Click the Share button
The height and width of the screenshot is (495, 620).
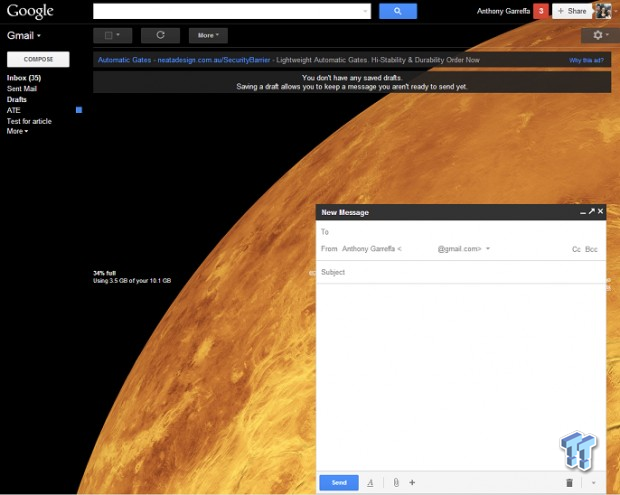click(x=572, y=11)
